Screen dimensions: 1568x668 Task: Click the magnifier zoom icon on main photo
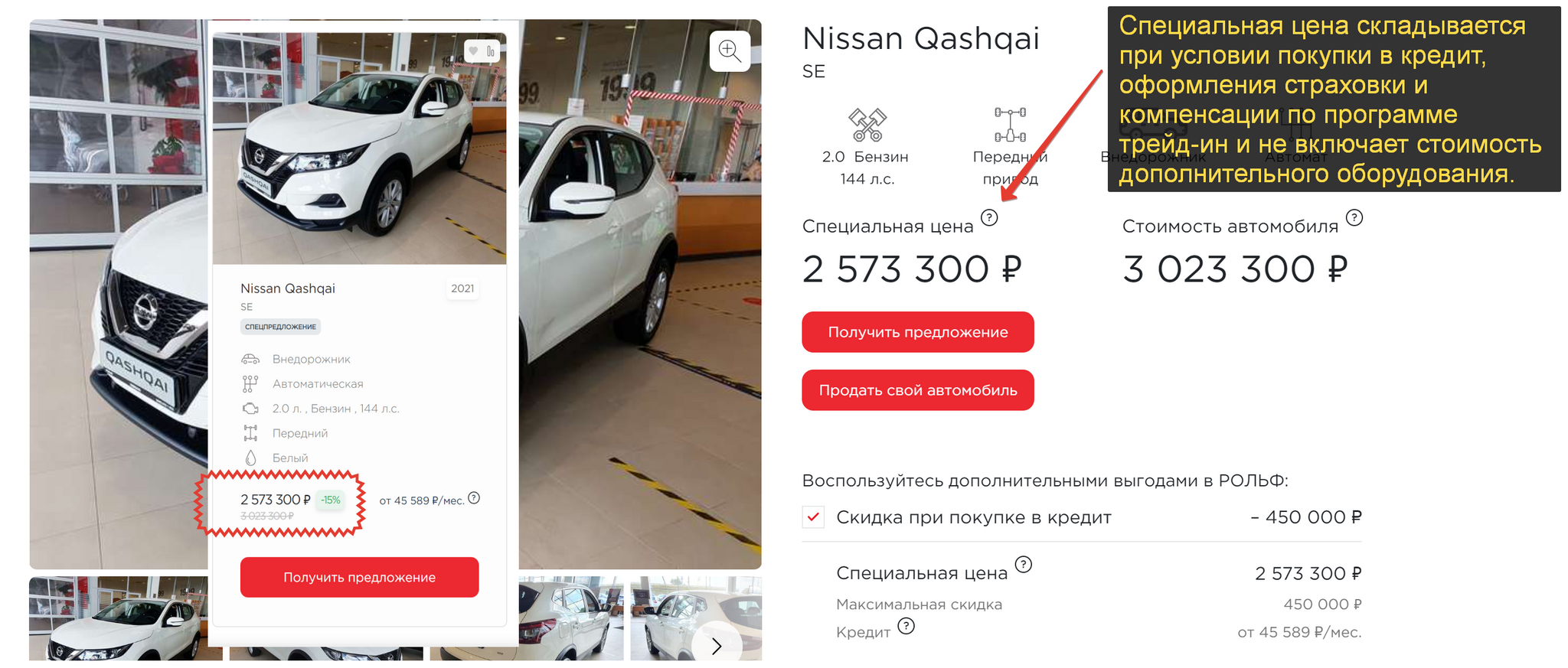(729, 51)
